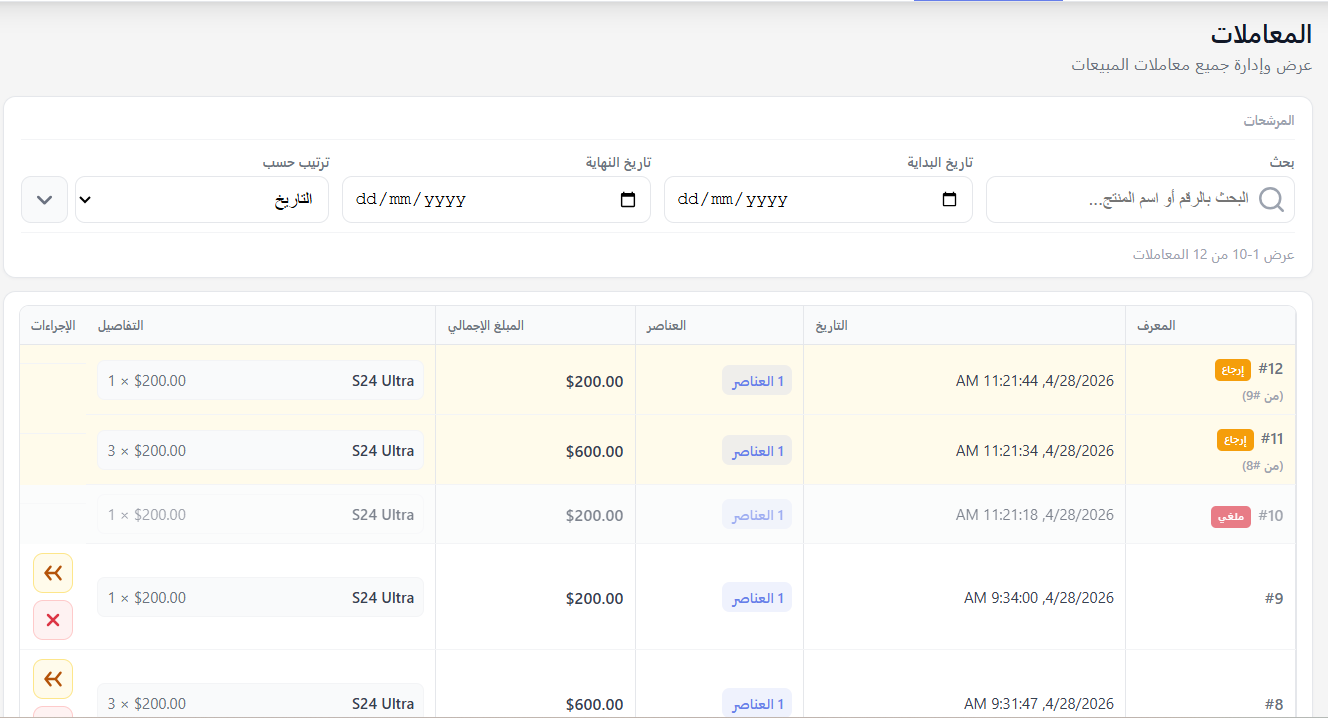Click date 11:21:44 AM of transaction #12

click(1035, 380)
